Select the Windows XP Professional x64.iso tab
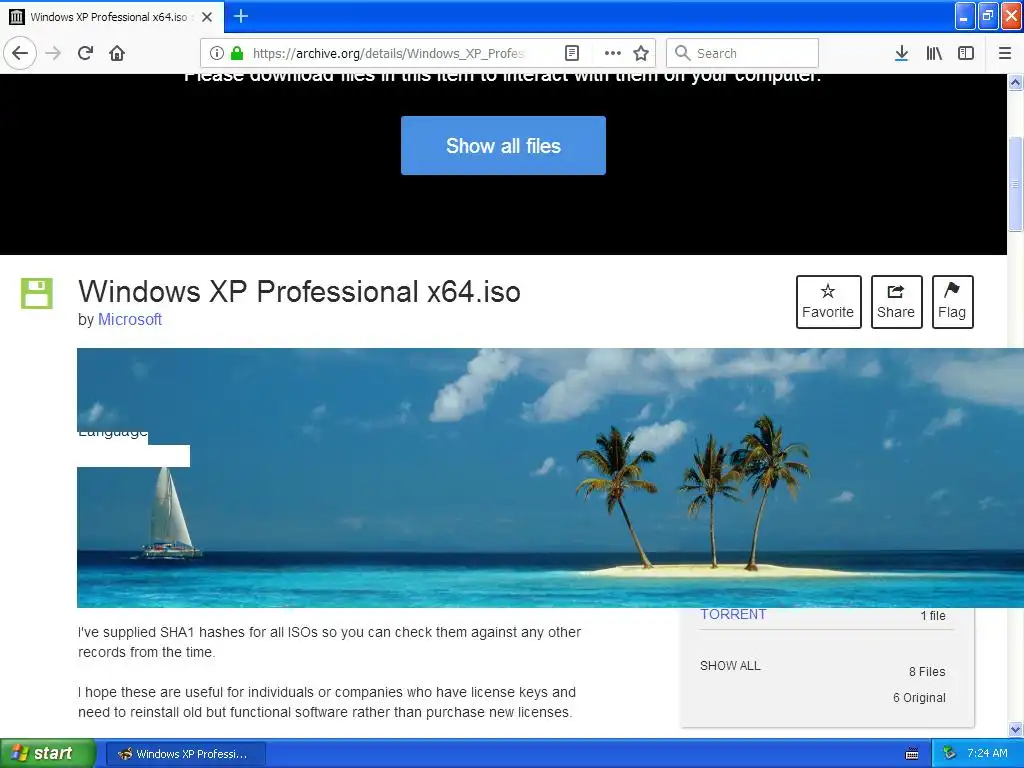Screen dimensions: 1024x768 [112, 17]
